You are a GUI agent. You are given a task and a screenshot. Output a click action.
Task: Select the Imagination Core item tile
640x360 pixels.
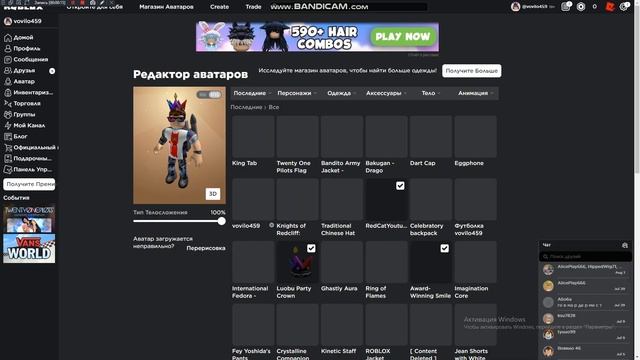point(476,262)
